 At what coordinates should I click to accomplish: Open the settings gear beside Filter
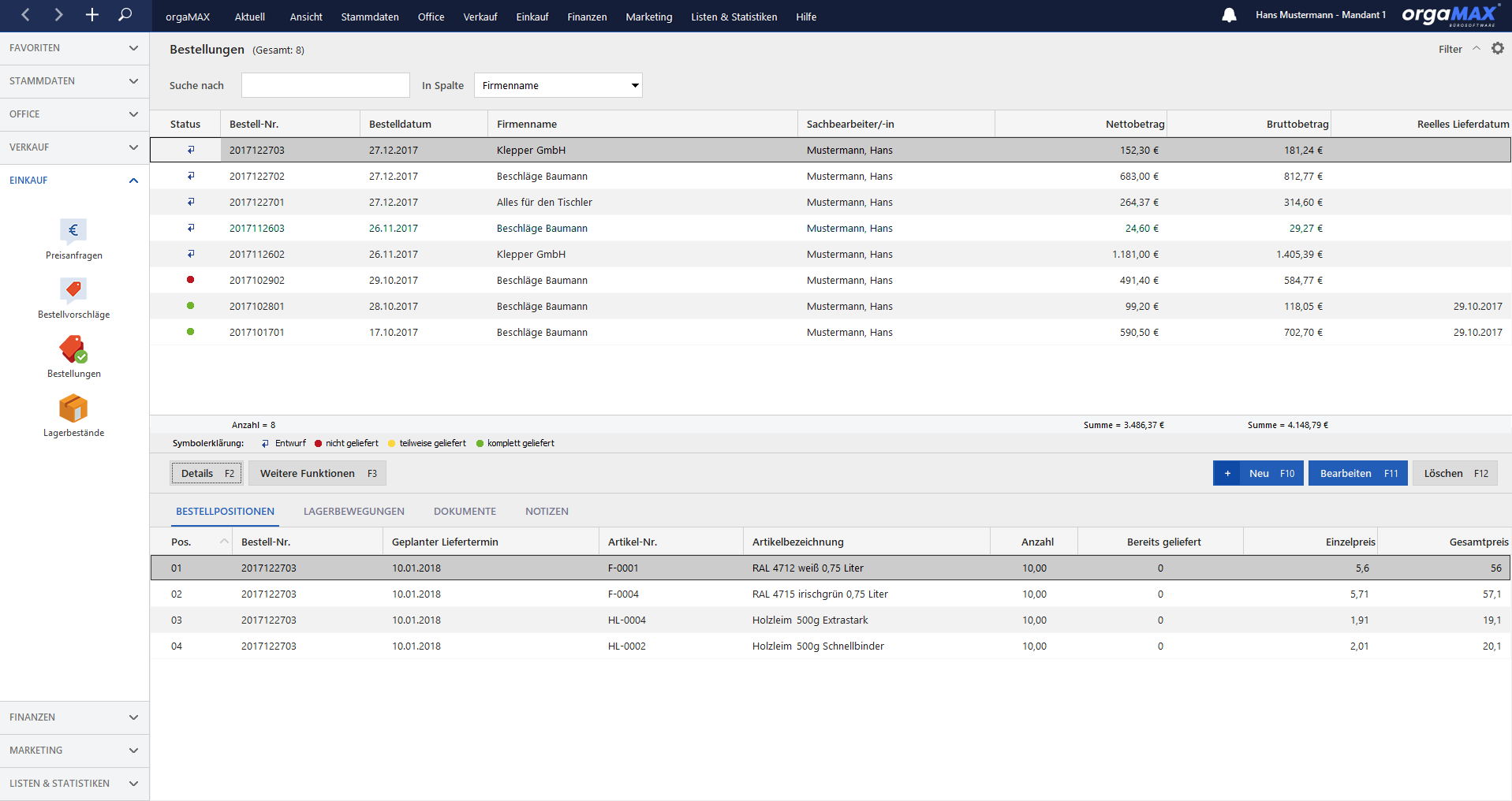point(1498,49)
